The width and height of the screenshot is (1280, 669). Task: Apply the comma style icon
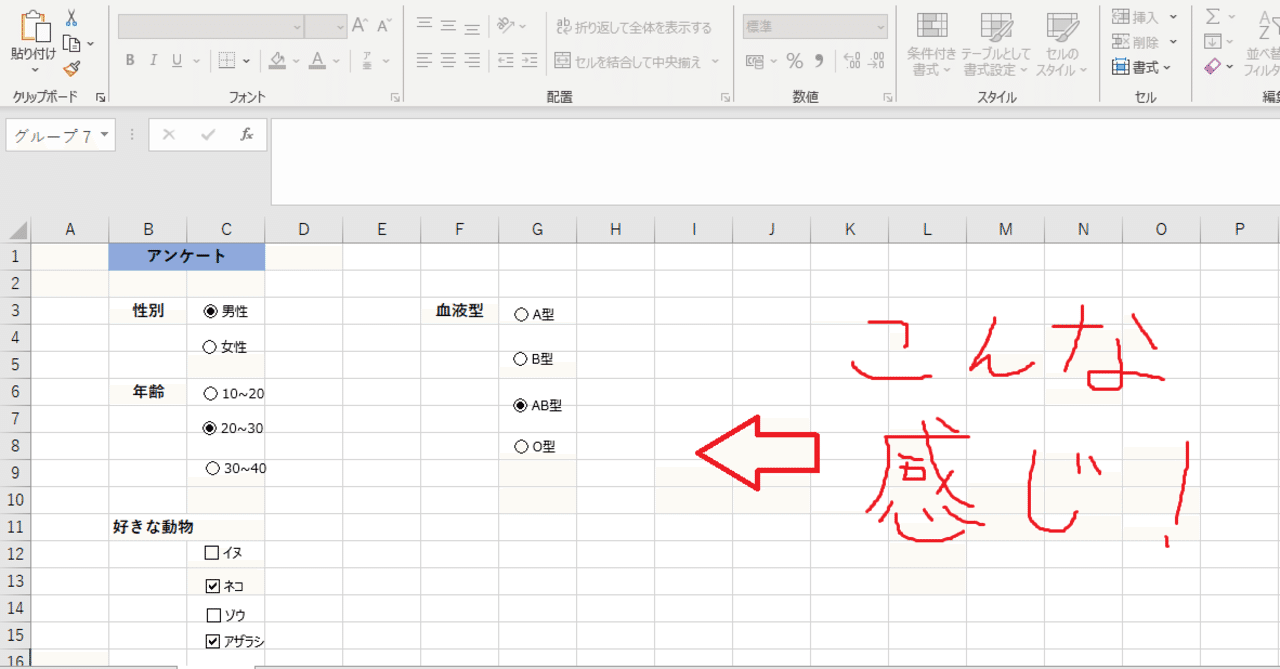click(820, 61)
